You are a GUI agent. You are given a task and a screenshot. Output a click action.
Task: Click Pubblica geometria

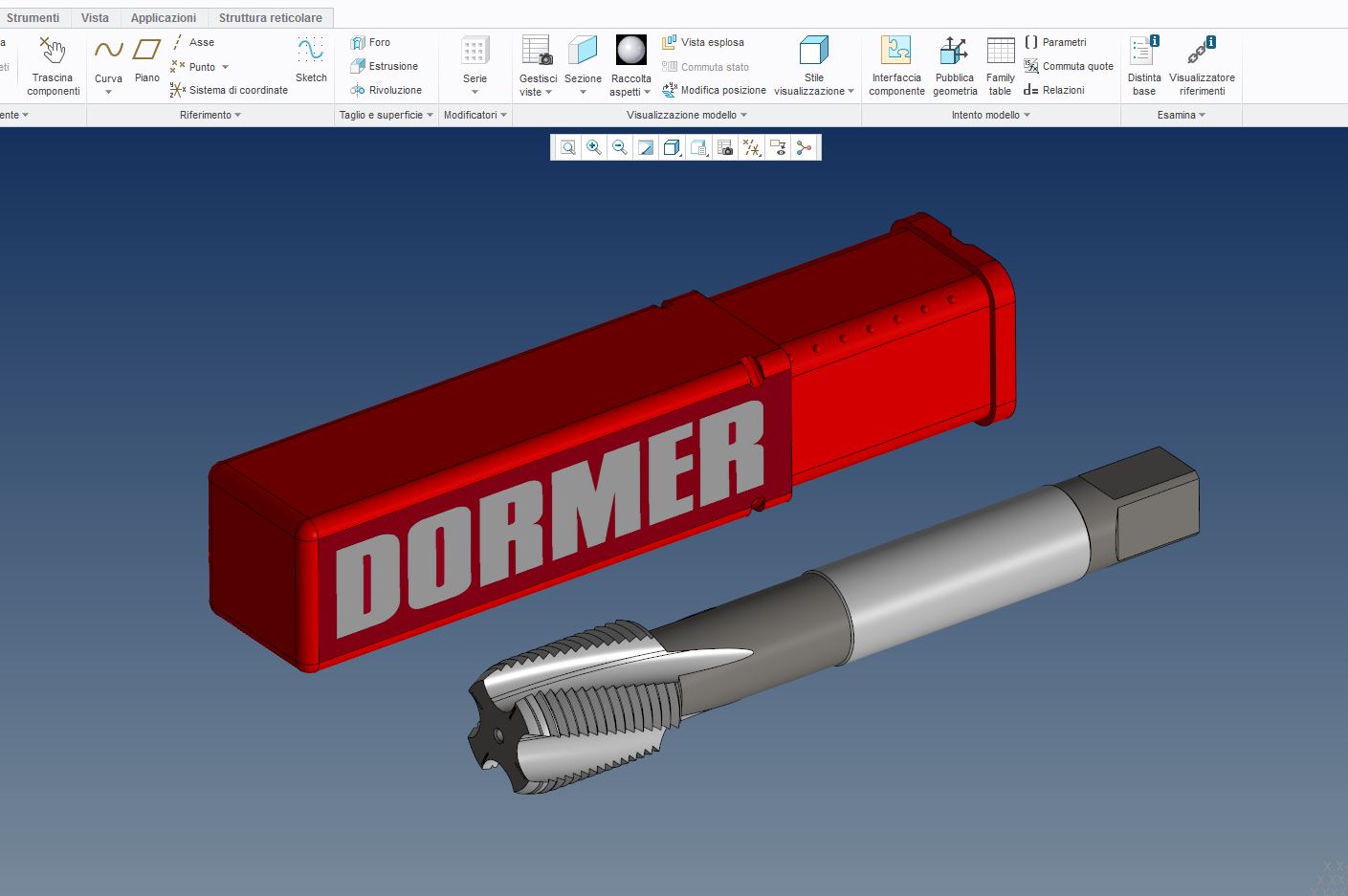(x=955, y=65)
